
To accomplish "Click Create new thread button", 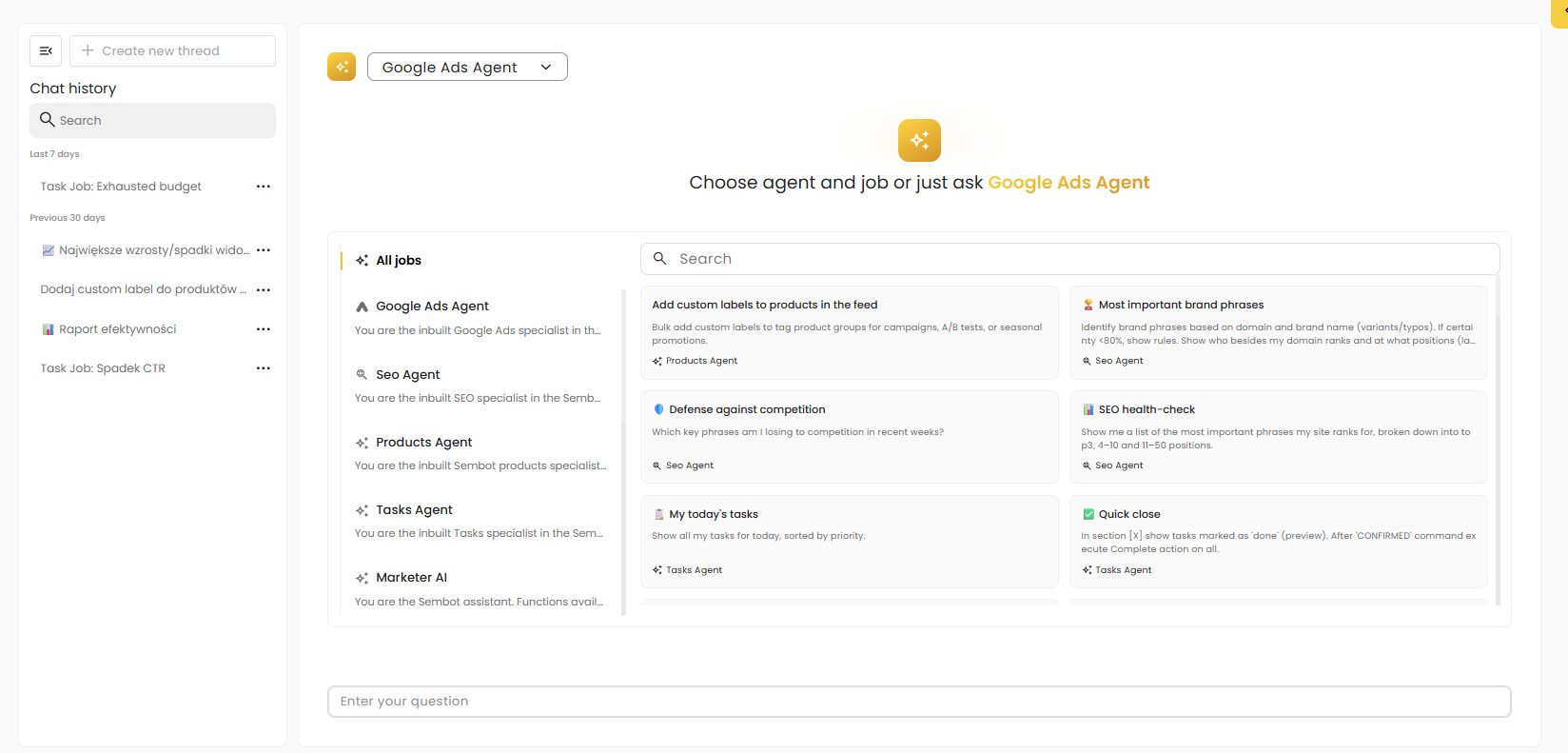I will (x=172, y=51).
